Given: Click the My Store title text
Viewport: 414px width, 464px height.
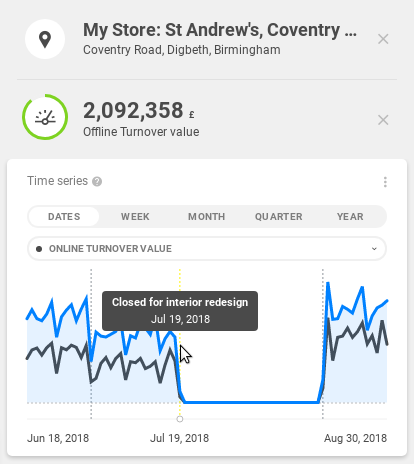Looking at the screenshot, I should (220, 30).
